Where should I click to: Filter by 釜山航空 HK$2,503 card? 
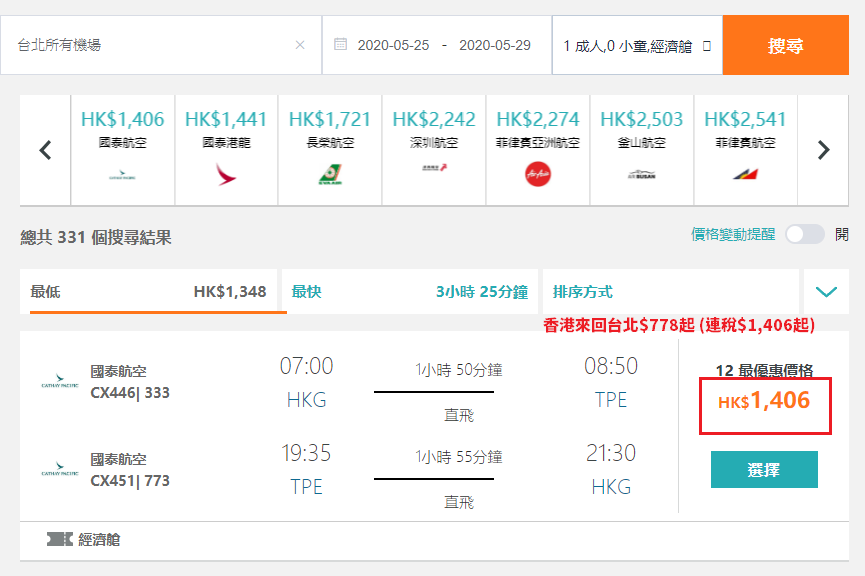(x=642, y=150)
